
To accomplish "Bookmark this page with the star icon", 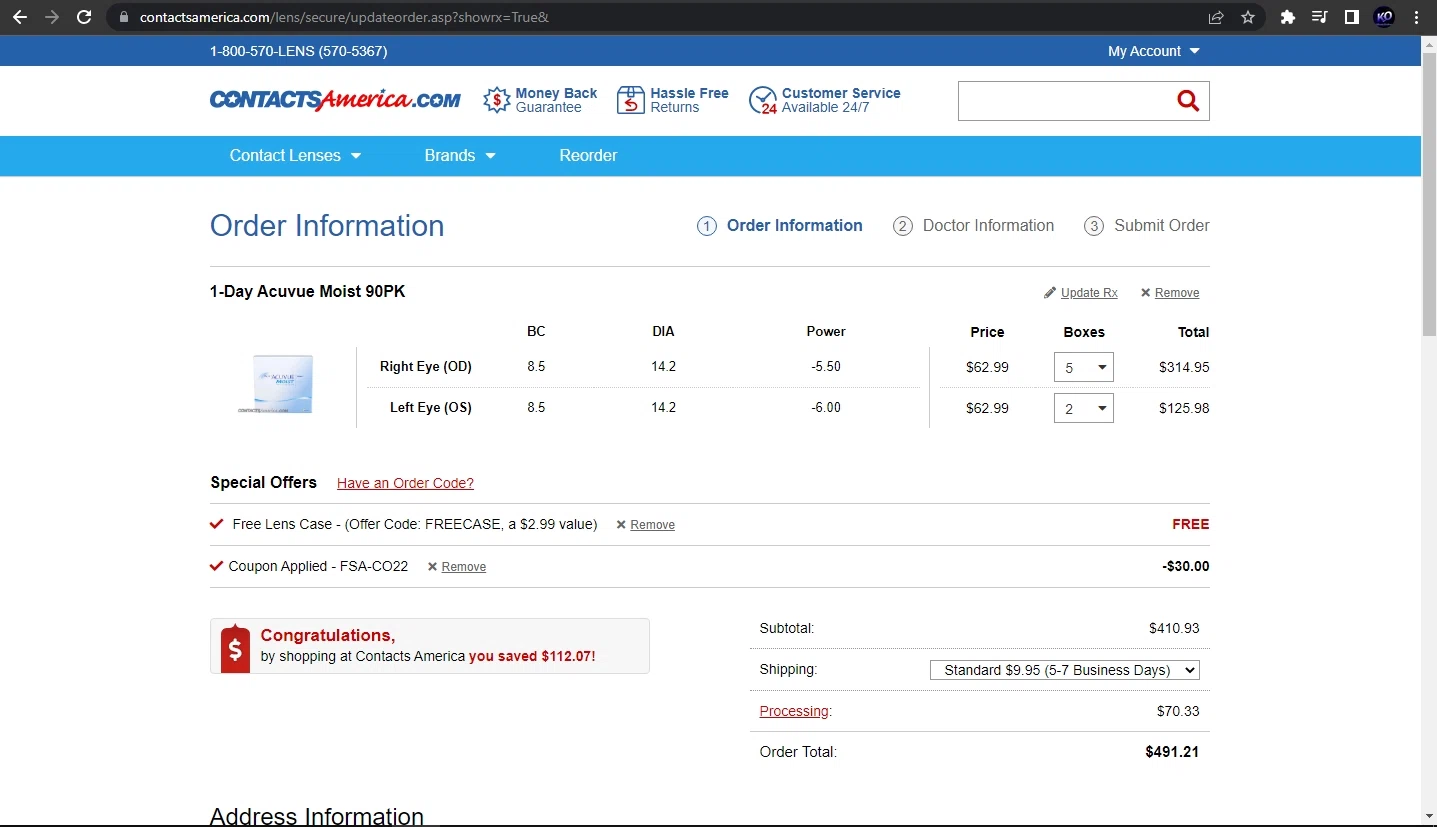I will coord(1248,17).
